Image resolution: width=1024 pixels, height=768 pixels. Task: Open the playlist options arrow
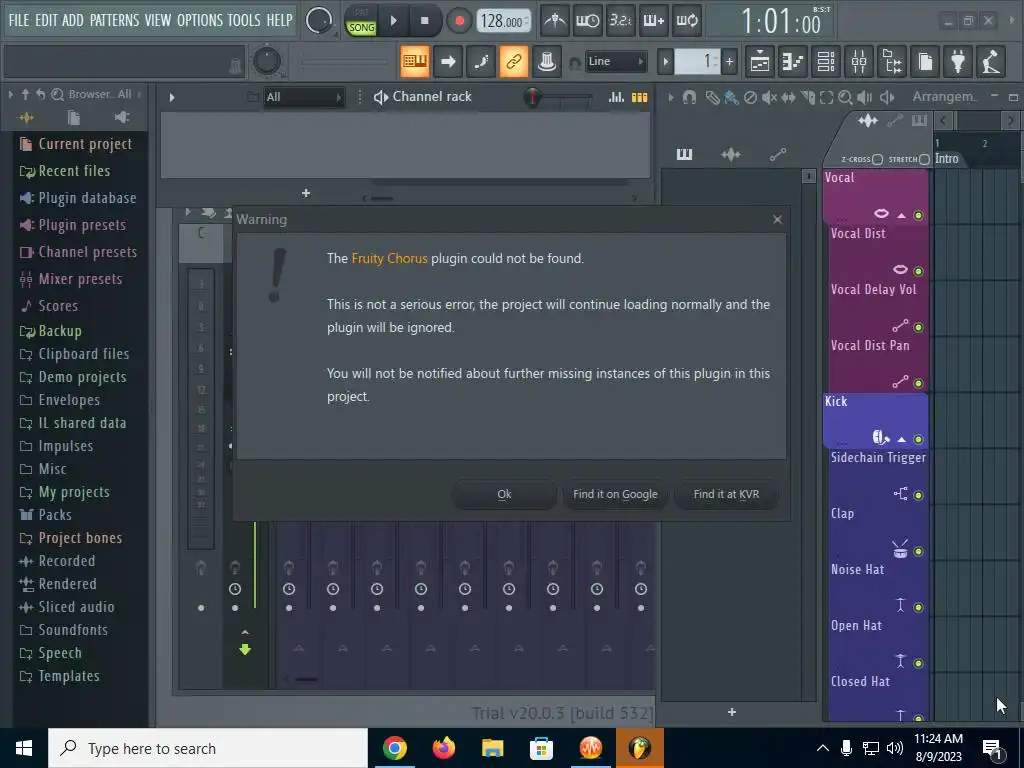pos(670,97)
